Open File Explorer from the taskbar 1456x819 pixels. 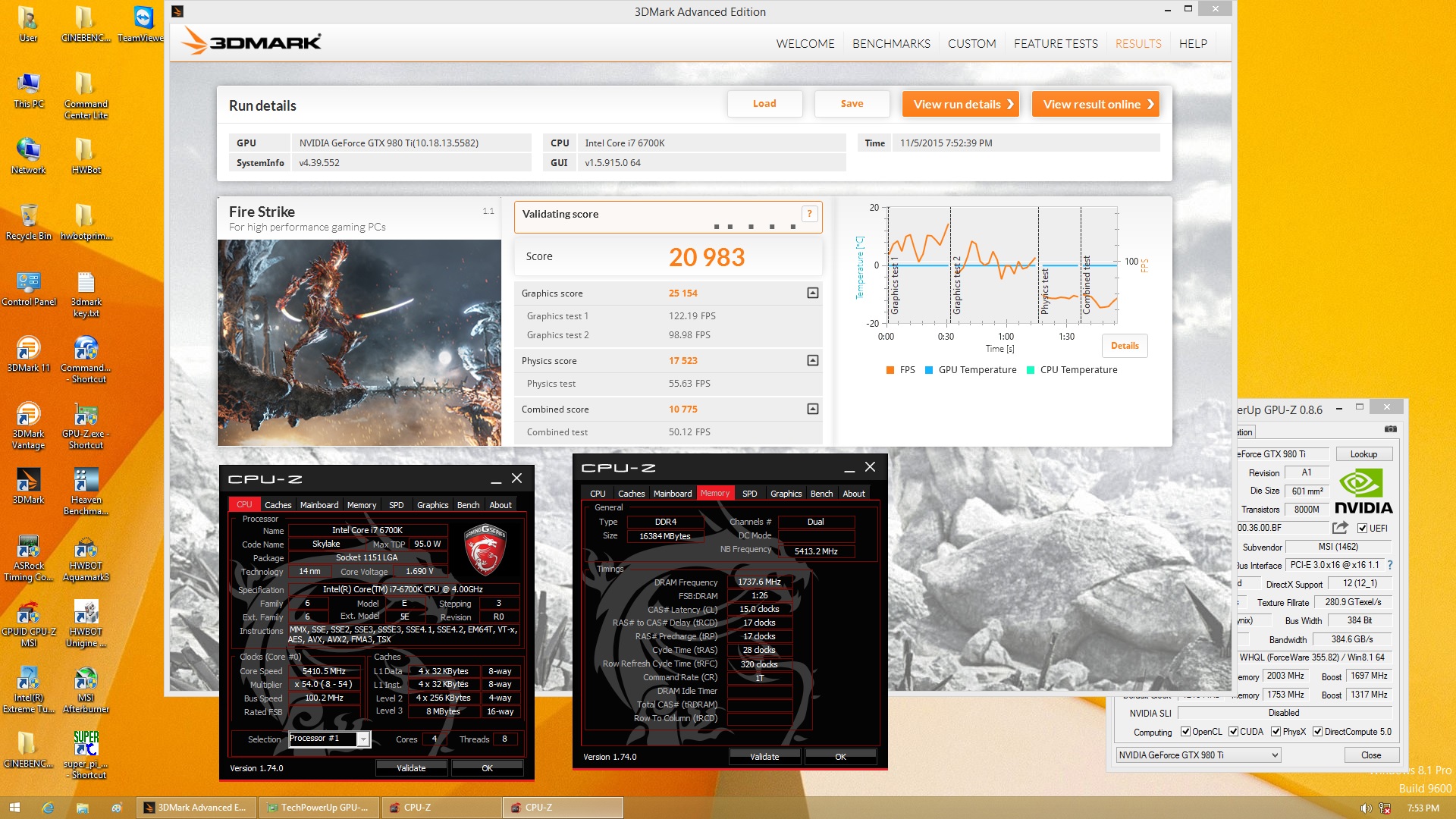coord(82,808)
